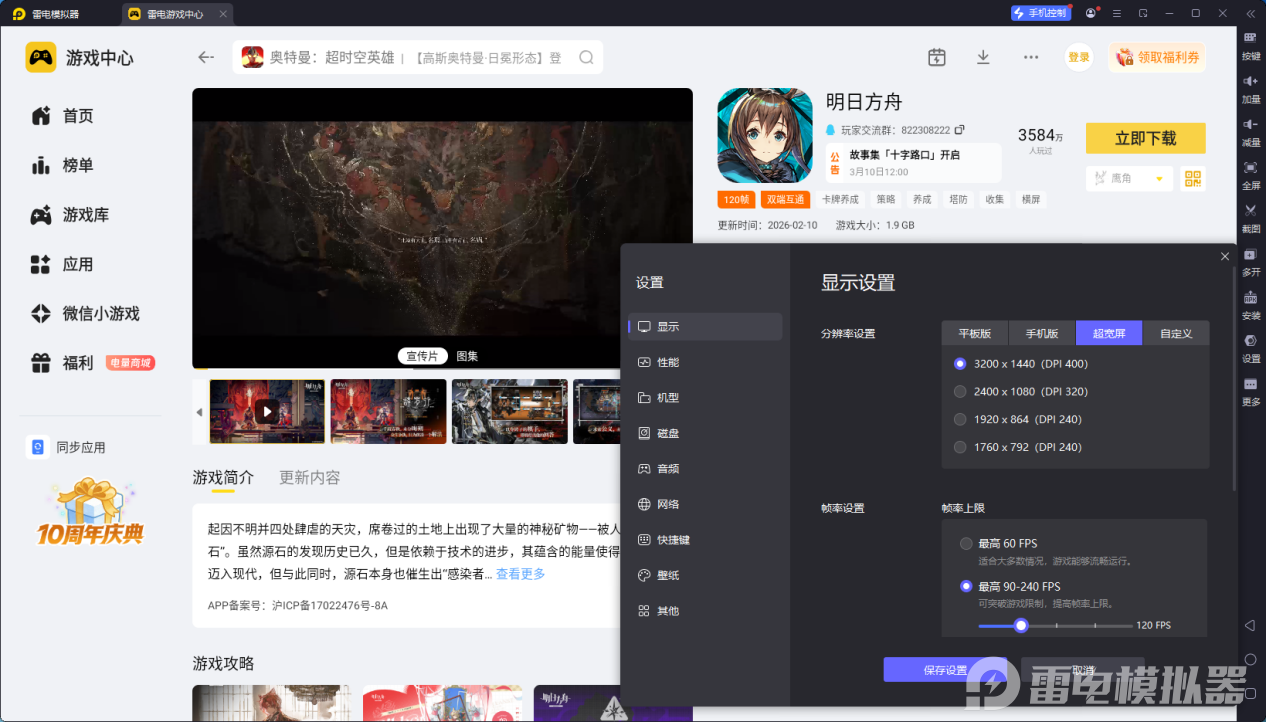Open the downloads manager arrow icon
This screenshot has width=1266, height=722.
click(x=983, y=57)
